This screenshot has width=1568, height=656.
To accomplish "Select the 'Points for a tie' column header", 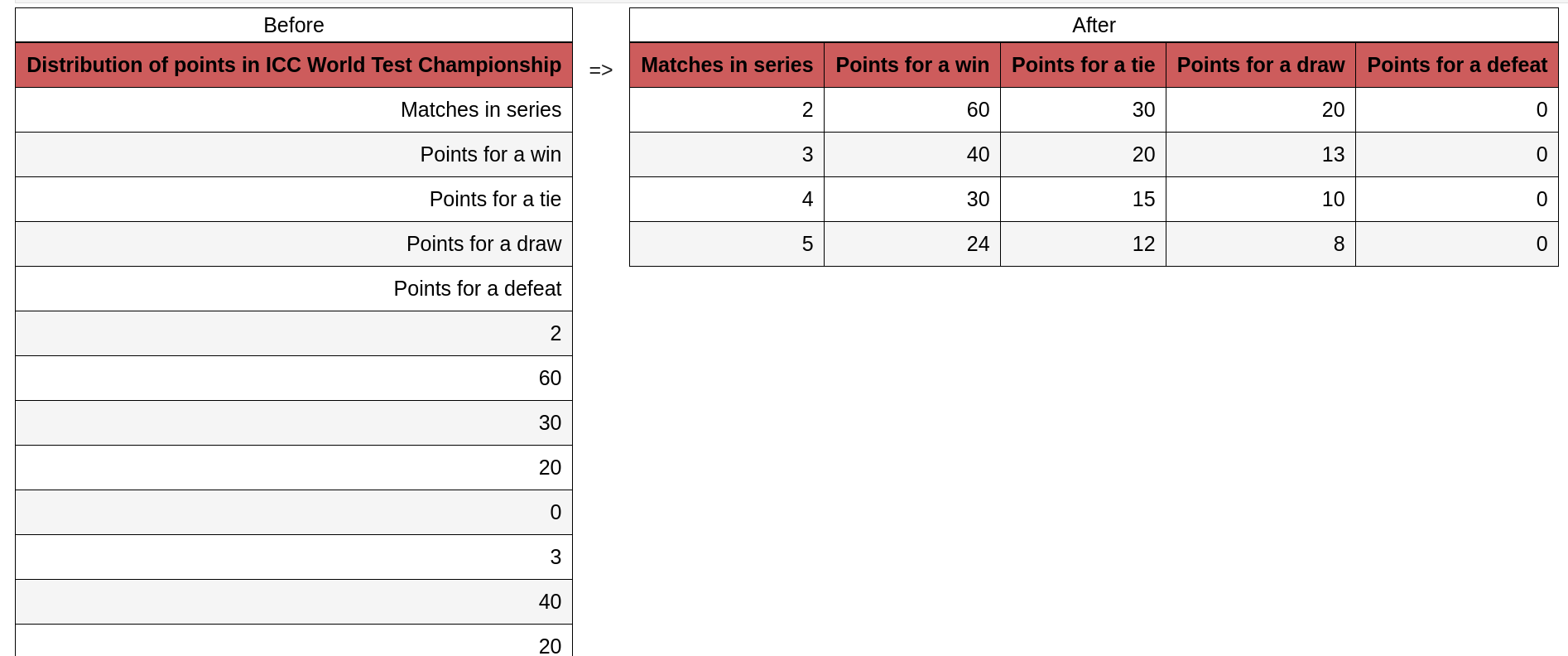I will (1083, 65).
